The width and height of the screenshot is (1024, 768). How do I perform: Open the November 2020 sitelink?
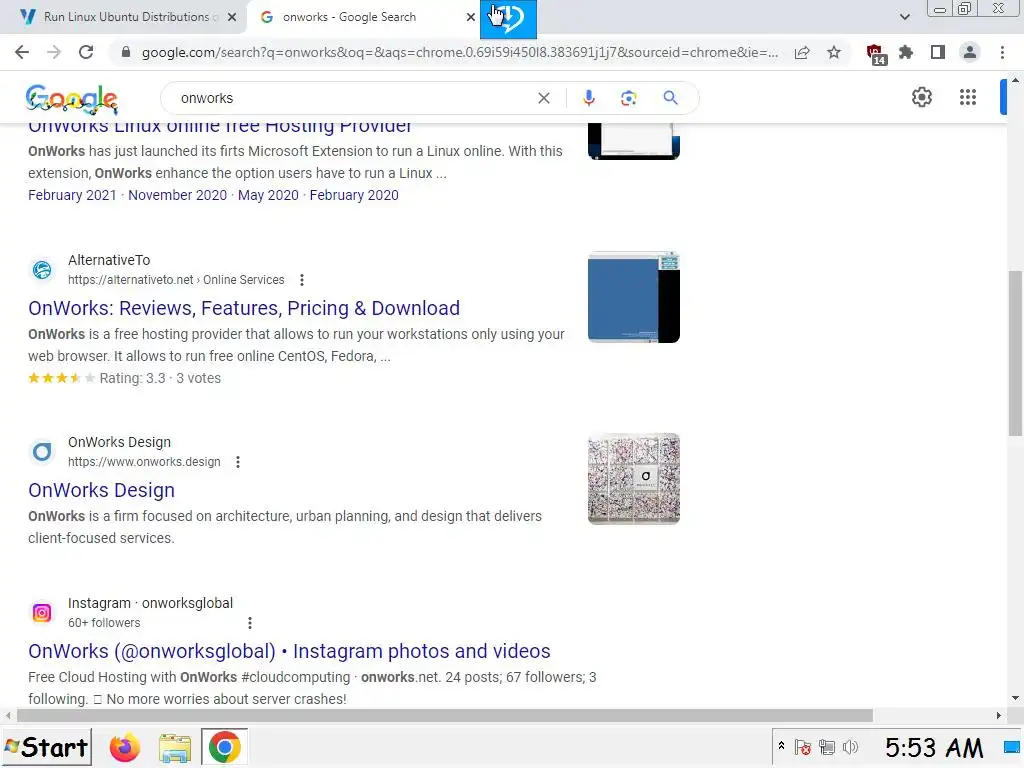[177, 195]
